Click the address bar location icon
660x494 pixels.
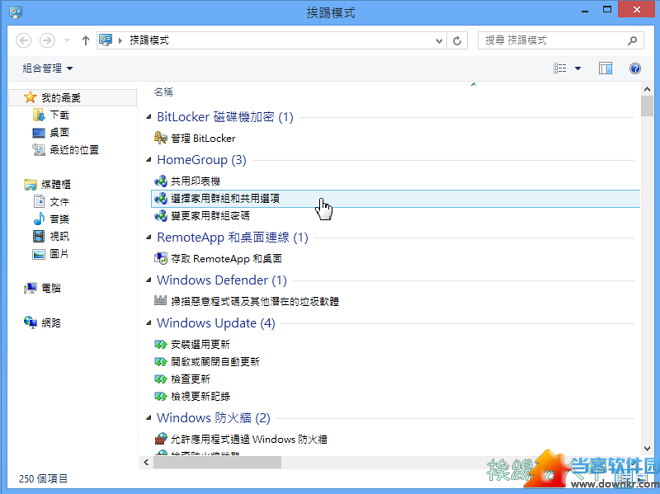[105, 40]
